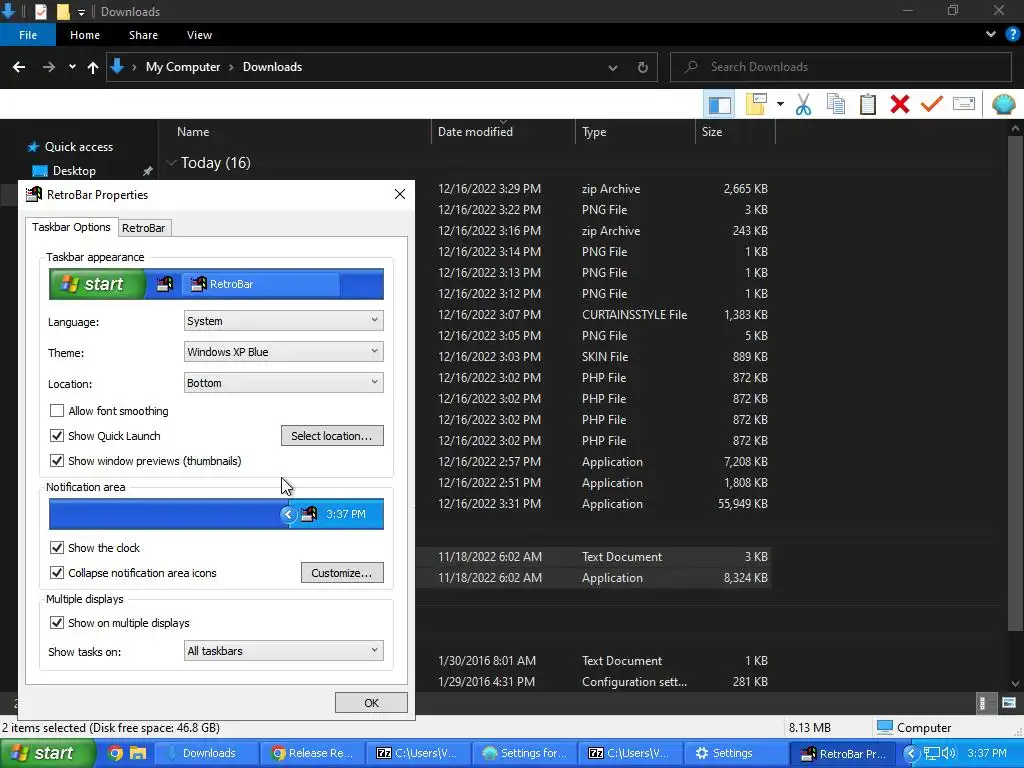1024x768 pixels.
Task: Select the Taskbar Options tab
Action: click(x=71, y=227)
